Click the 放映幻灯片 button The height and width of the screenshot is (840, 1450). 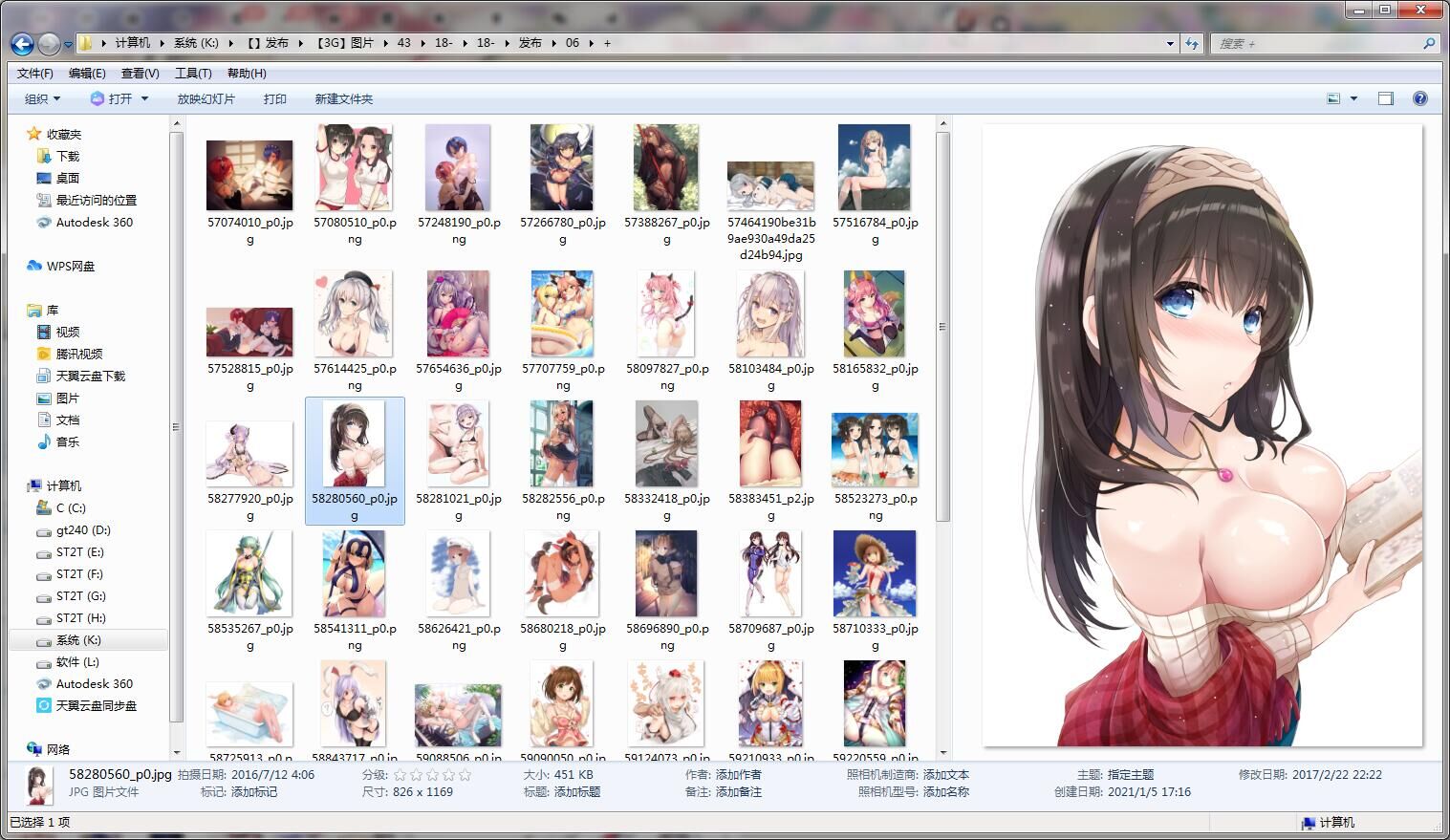[206, 99]
